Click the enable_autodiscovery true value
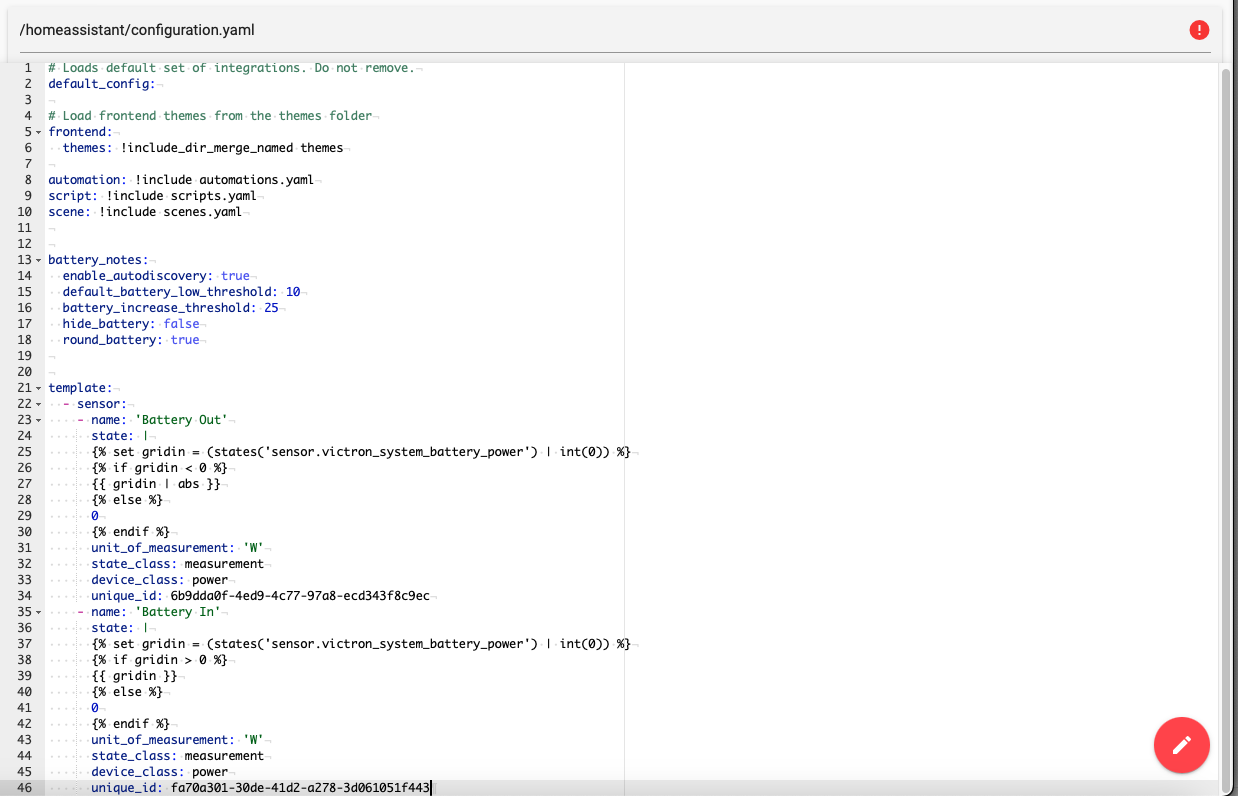The height and width of the screenshot is (796, 1238). [235, 276]
